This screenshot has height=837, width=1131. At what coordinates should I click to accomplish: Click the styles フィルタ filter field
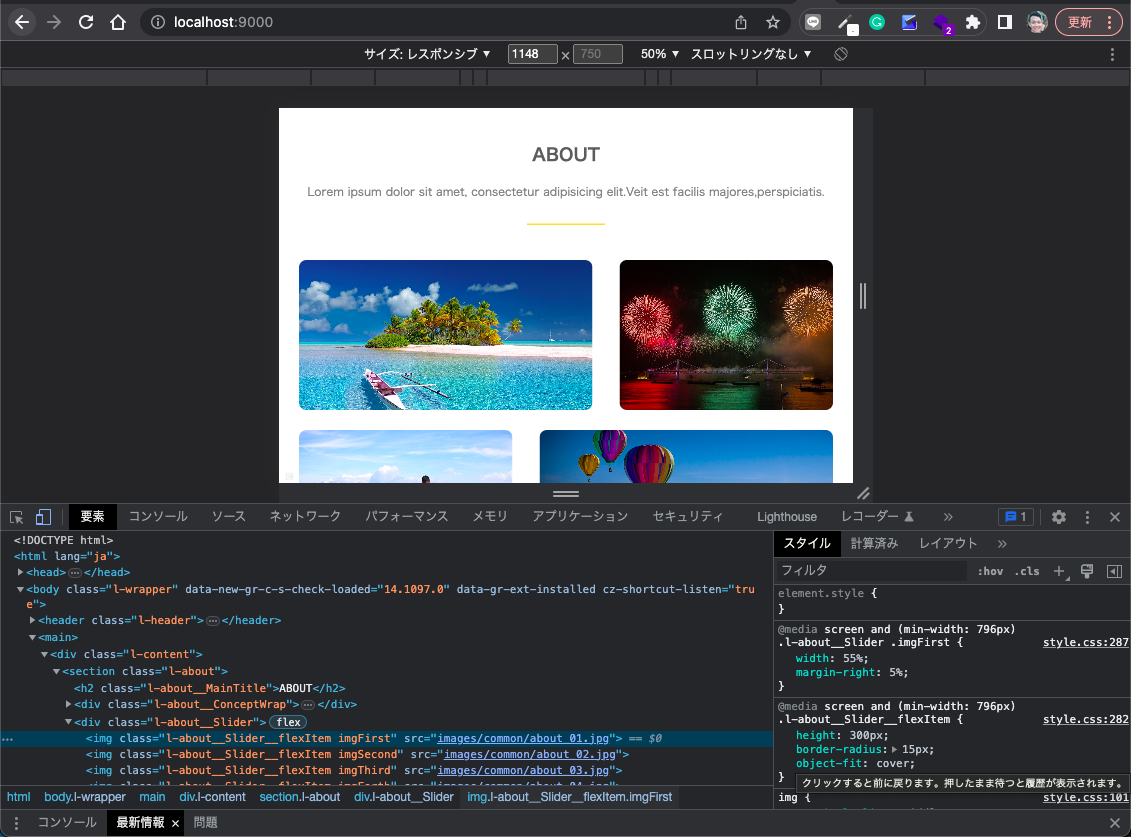[x=871, y=571]
